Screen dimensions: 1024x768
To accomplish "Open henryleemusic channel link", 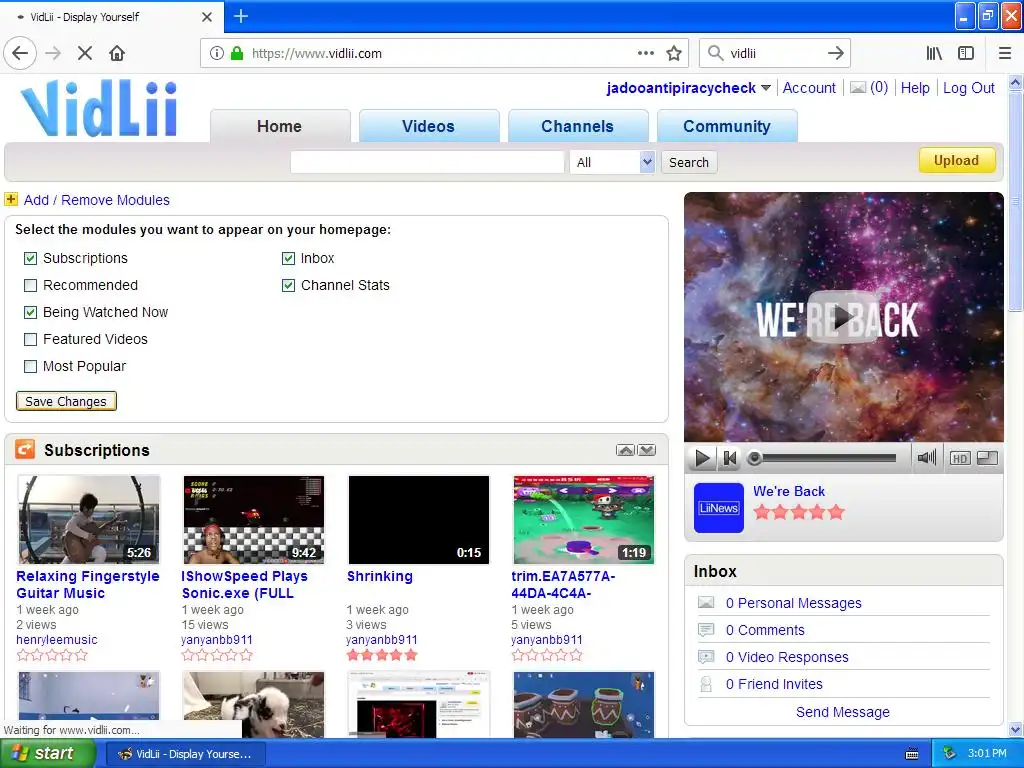I will 57,639.
